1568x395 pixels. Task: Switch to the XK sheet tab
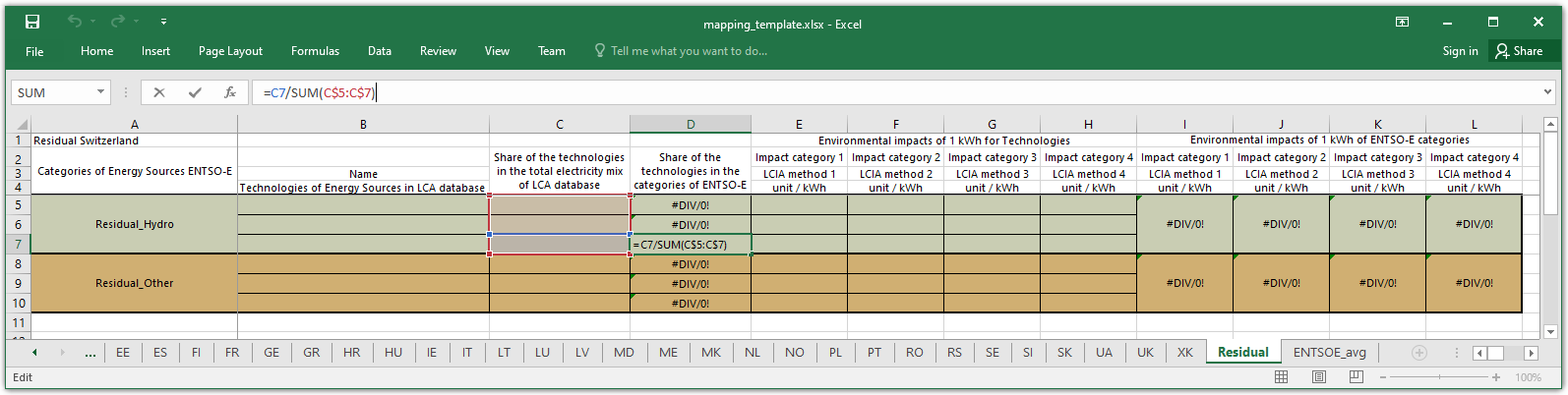1185,353
